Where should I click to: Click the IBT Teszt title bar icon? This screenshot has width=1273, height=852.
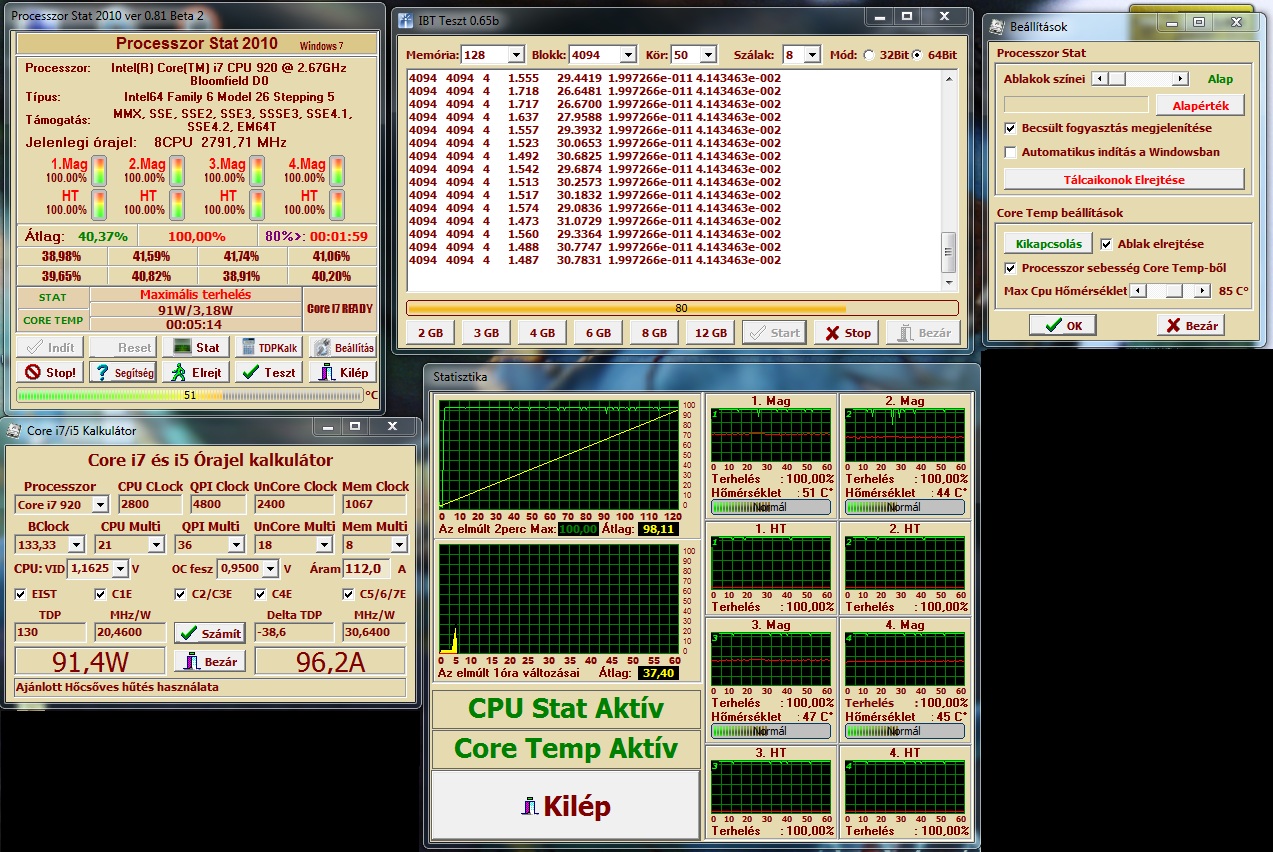[x=404, y=20]
